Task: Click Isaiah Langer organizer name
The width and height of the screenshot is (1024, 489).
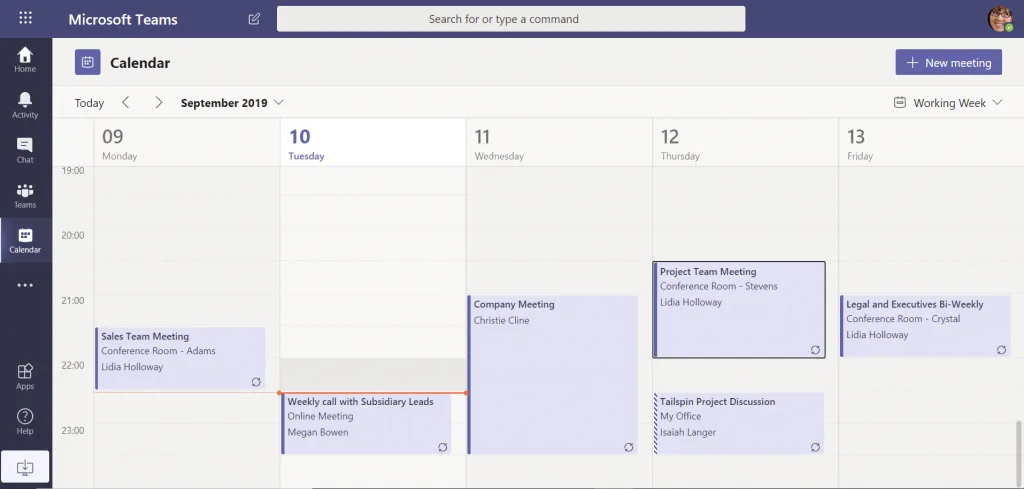Action: [688, 432]
